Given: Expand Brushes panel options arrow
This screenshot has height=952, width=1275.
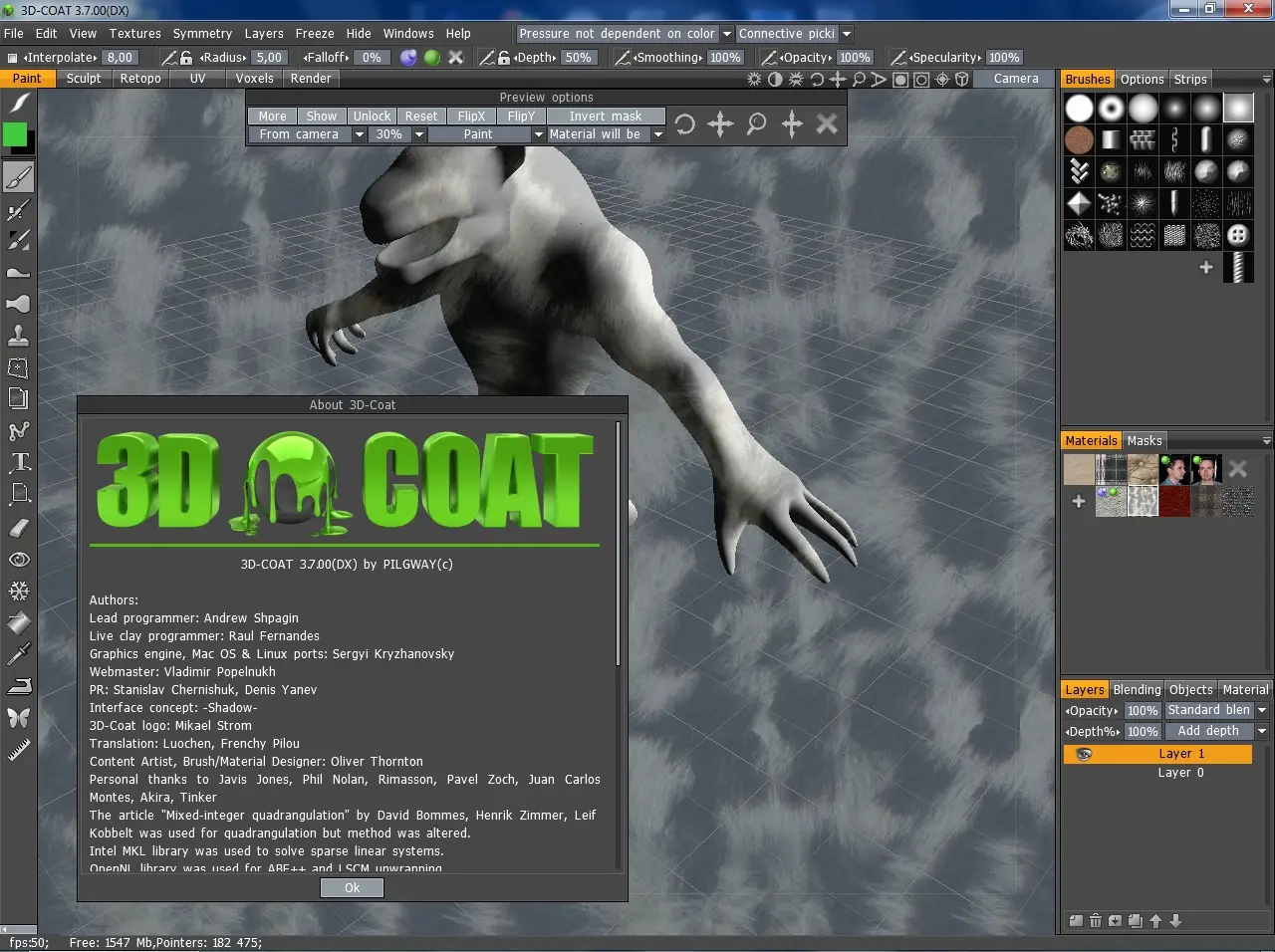Looking at the screenshot, I should click(x=1267, y=80).
